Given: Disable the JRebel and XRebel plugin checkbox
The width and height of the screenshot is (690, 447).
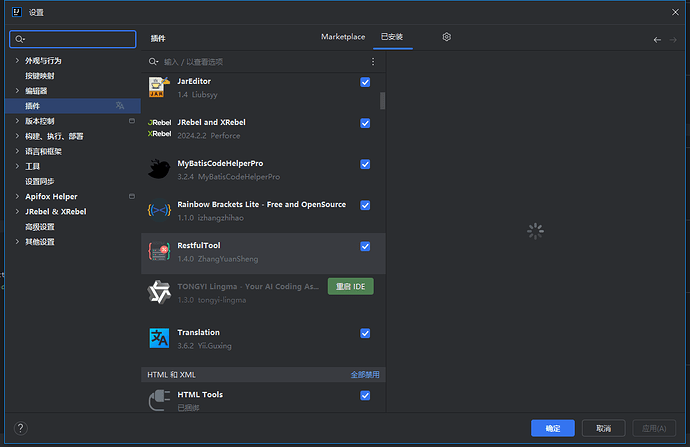Looking at the screenshot, I should coord(365,123).
